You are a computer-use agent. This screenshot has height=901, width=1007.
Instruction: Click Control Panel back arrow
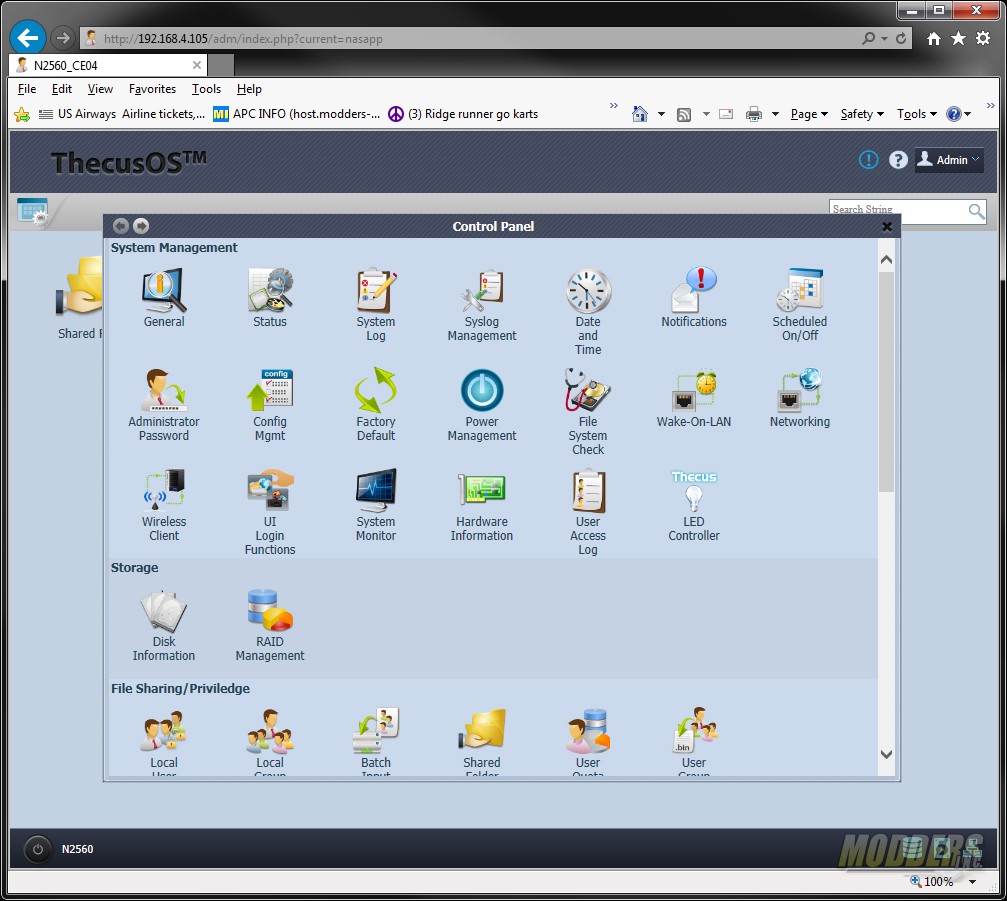(120, 226)
